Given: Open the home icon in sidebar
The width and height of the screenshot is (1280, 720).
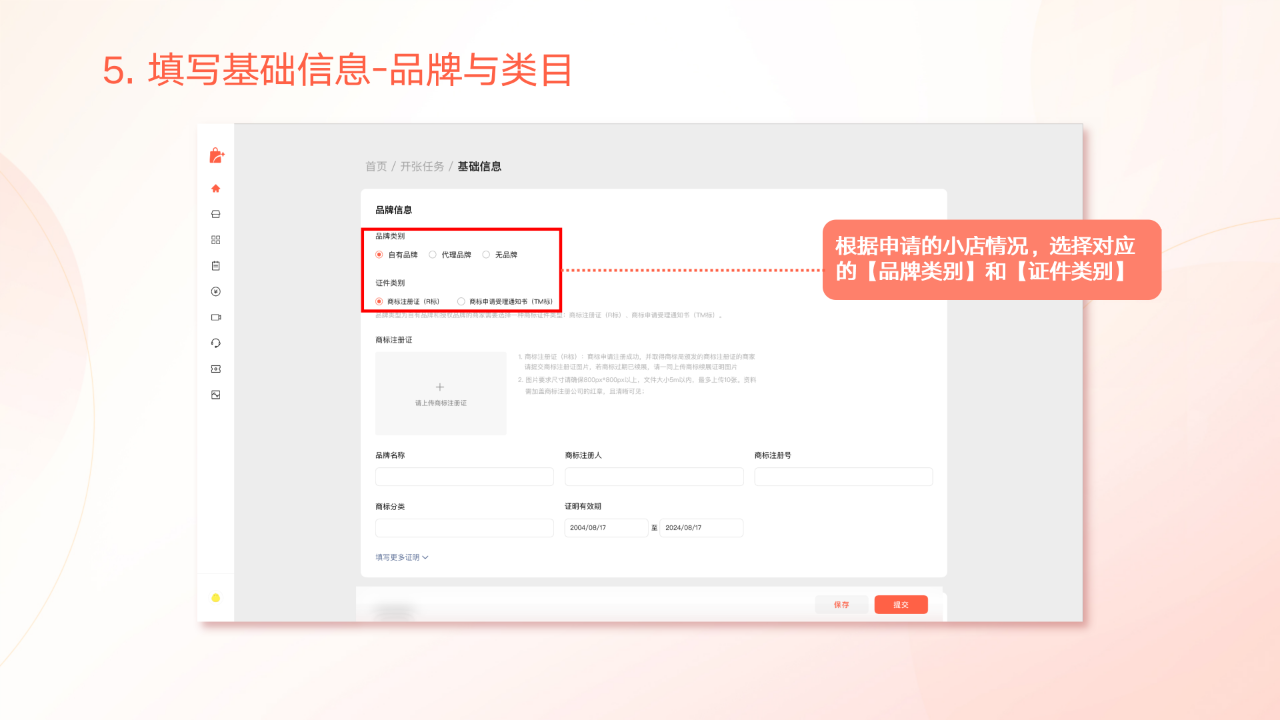Looking at the screenshot, I should [x=215, y=188].
